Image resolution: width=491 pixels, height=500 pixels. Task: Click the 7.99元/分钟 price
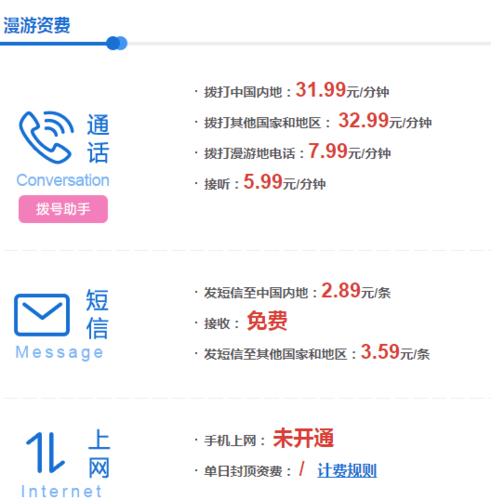[x=349, y=151]
